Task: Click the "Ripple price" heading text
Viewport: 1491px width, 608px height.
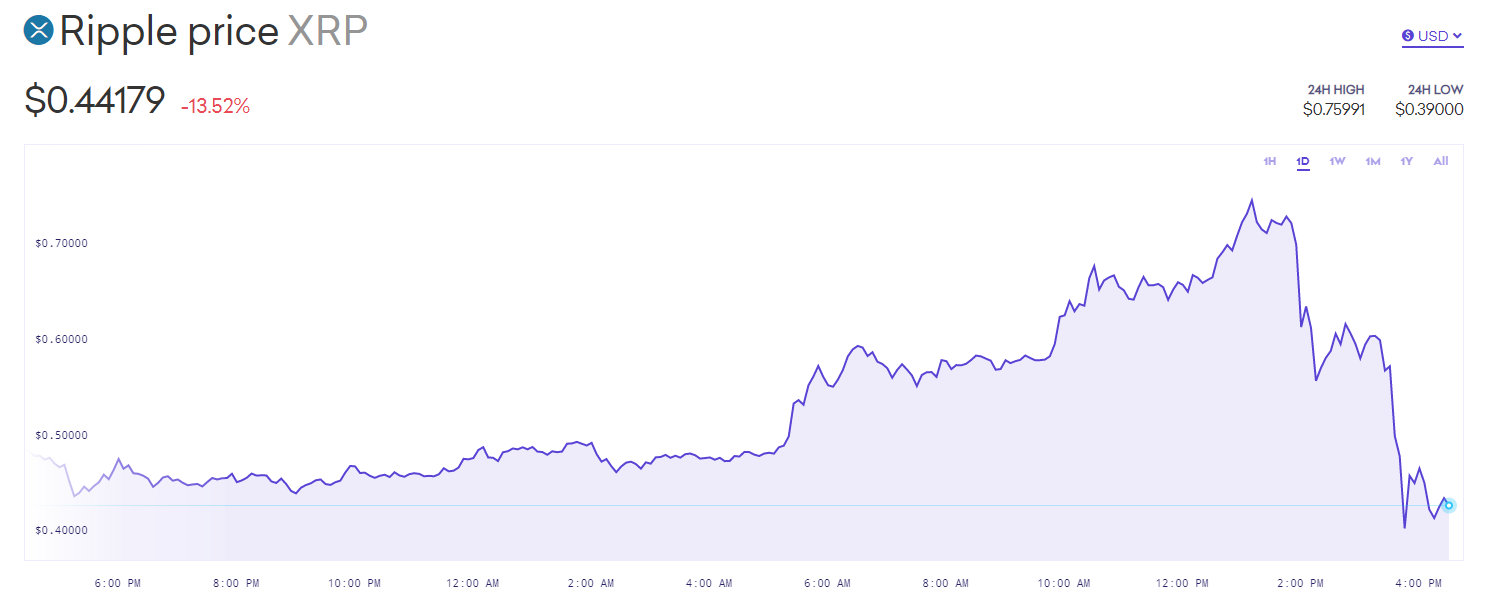Action: click(x=169, y=32)
